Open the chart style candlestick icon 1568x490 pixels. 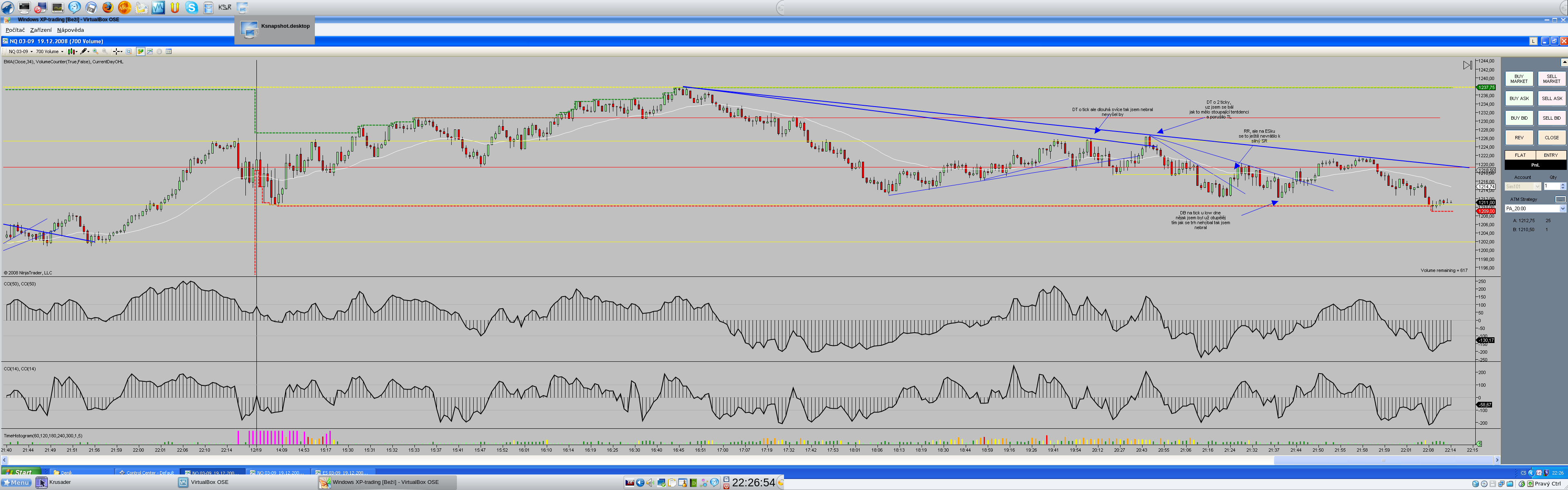(72, 51)
